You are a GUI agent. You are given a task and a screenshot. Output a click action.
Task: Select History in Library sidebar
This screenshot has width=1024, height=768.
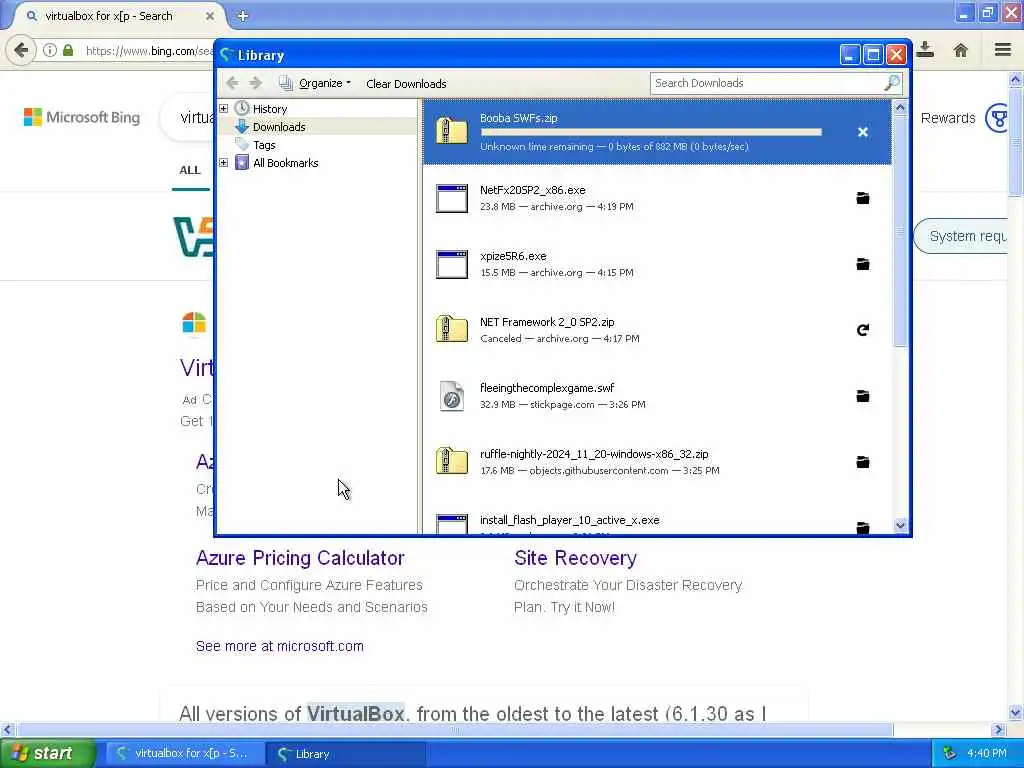(x=270, y=109)
